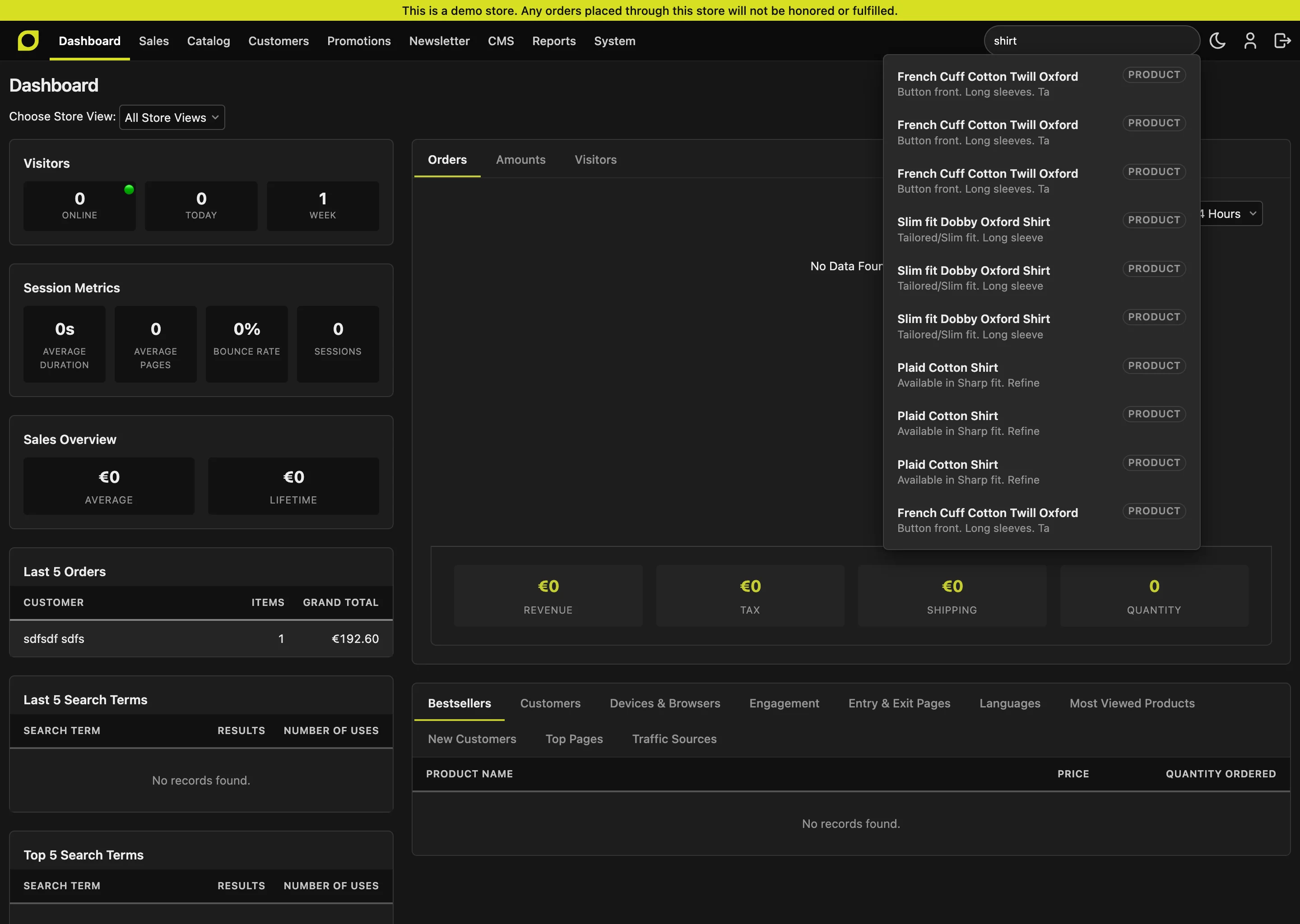This screenshot has height=924, width=1300.
Task: Click the CUSTOMER column header in Last 5 Orders
Action: point(54,602)
